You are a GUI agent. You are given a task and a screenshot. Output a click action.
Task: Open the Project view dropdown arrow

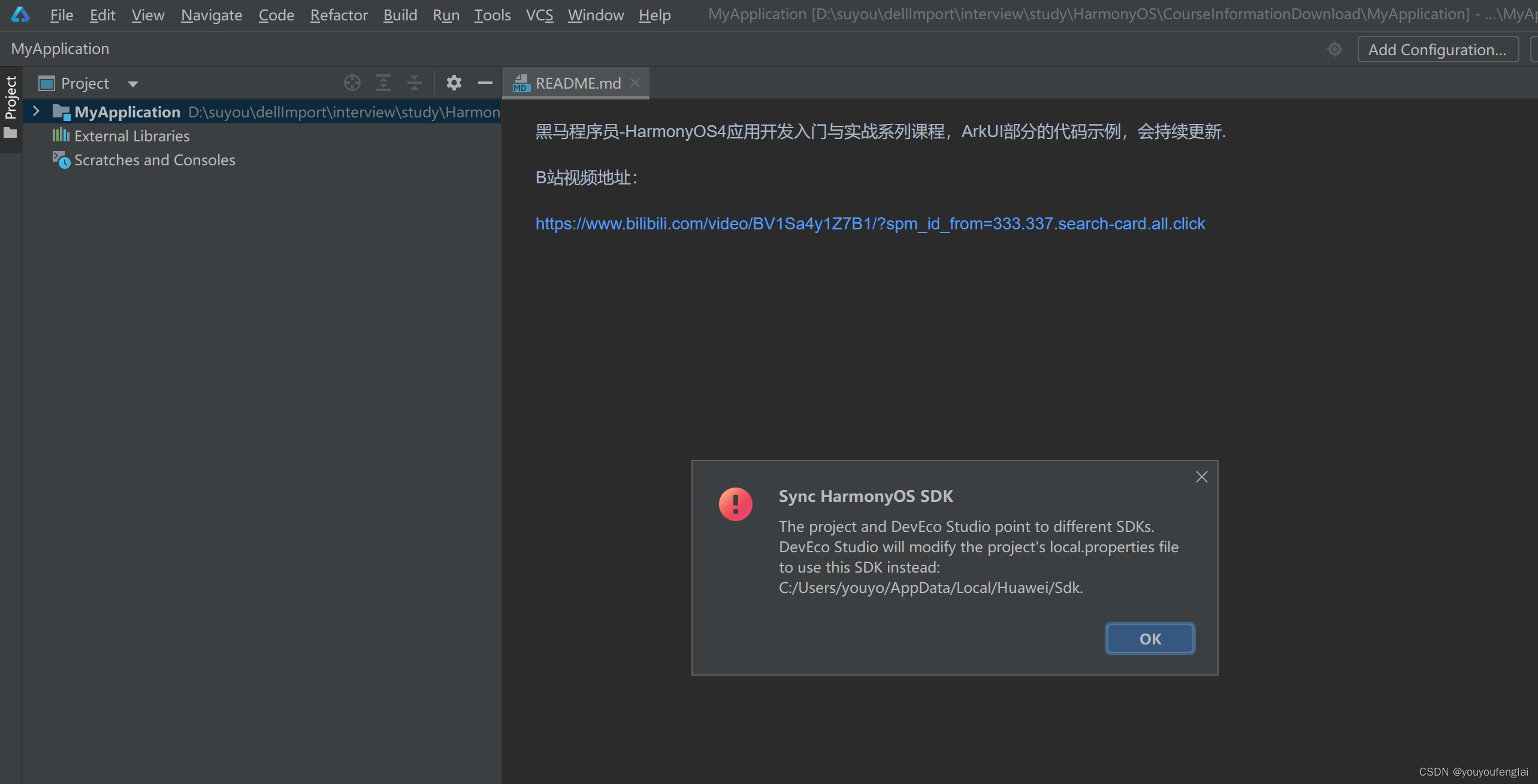pyautogui.click(x=133, y=84)
